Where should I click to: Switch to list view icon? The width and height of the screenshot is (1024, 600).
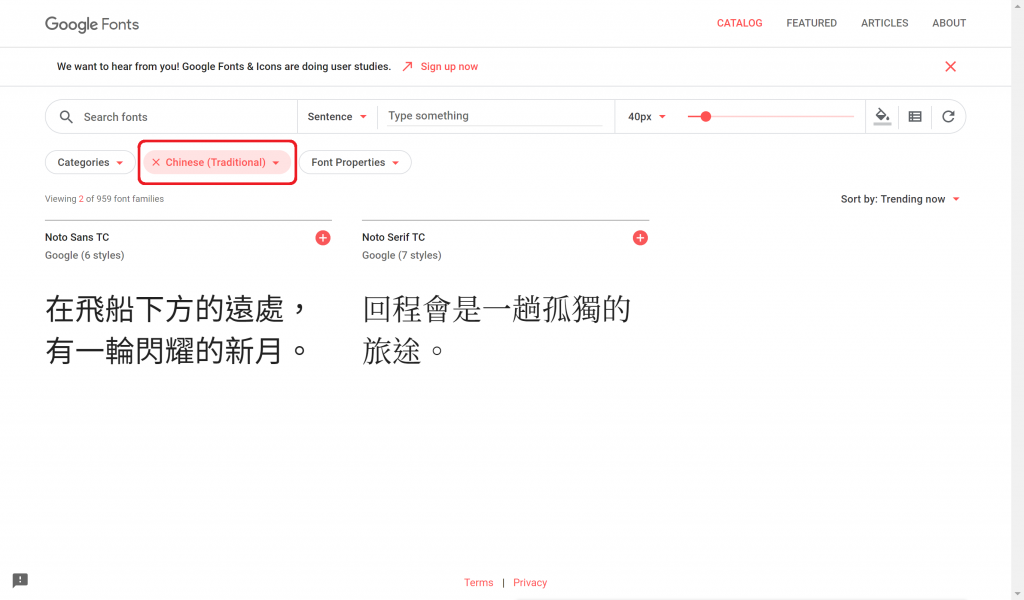pyautogui.click(x=915, y=116)
